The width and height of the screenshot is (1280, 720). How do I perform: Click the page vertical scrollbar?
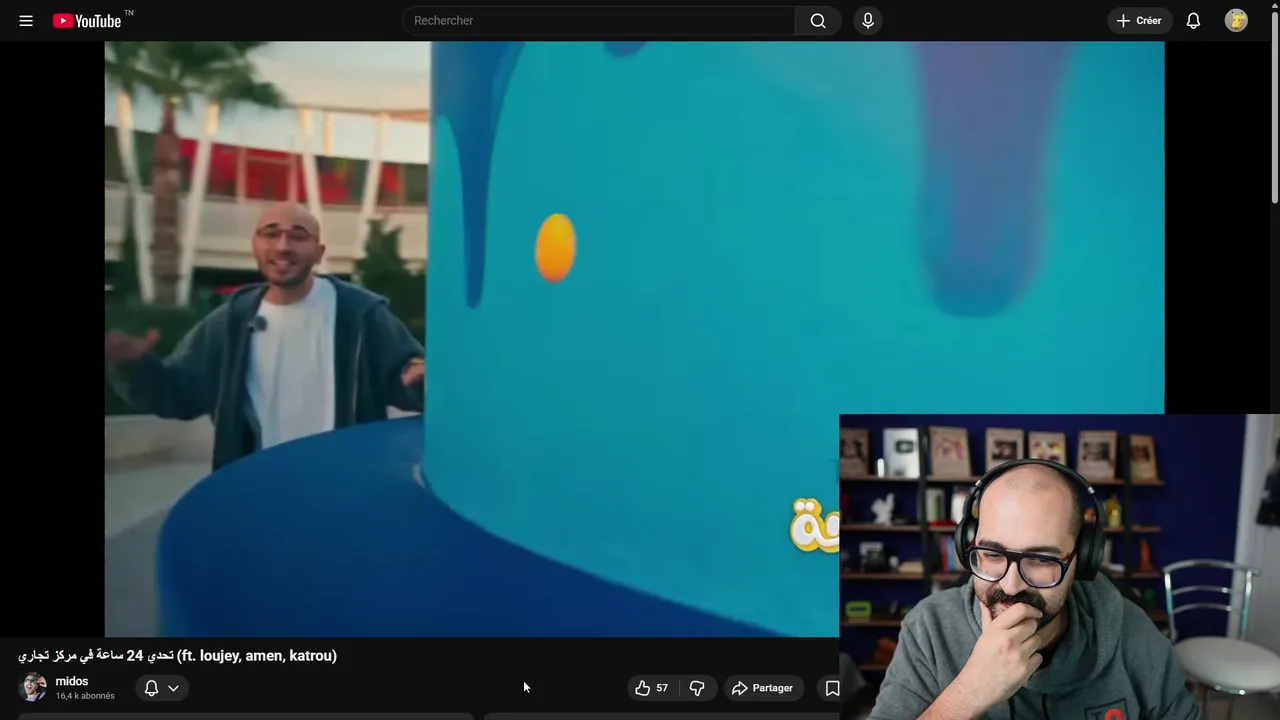click(1274, 110)
